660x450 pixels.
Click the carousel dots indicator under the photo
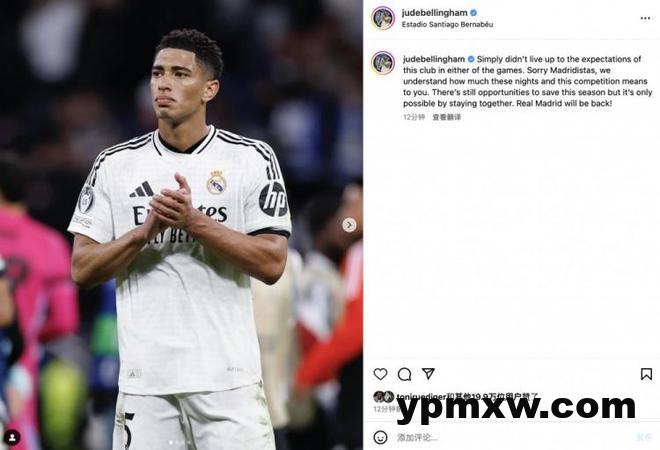[x=179, y=442]
